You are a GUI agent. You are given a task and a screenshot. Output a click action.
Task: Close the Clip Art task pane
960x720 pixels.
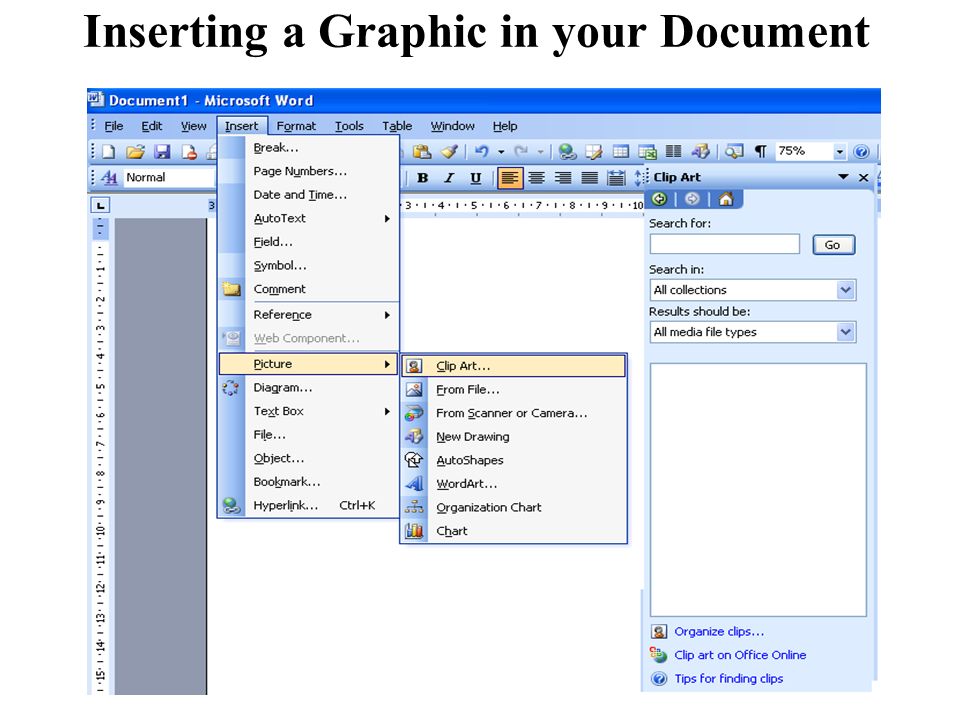[863, 178]
